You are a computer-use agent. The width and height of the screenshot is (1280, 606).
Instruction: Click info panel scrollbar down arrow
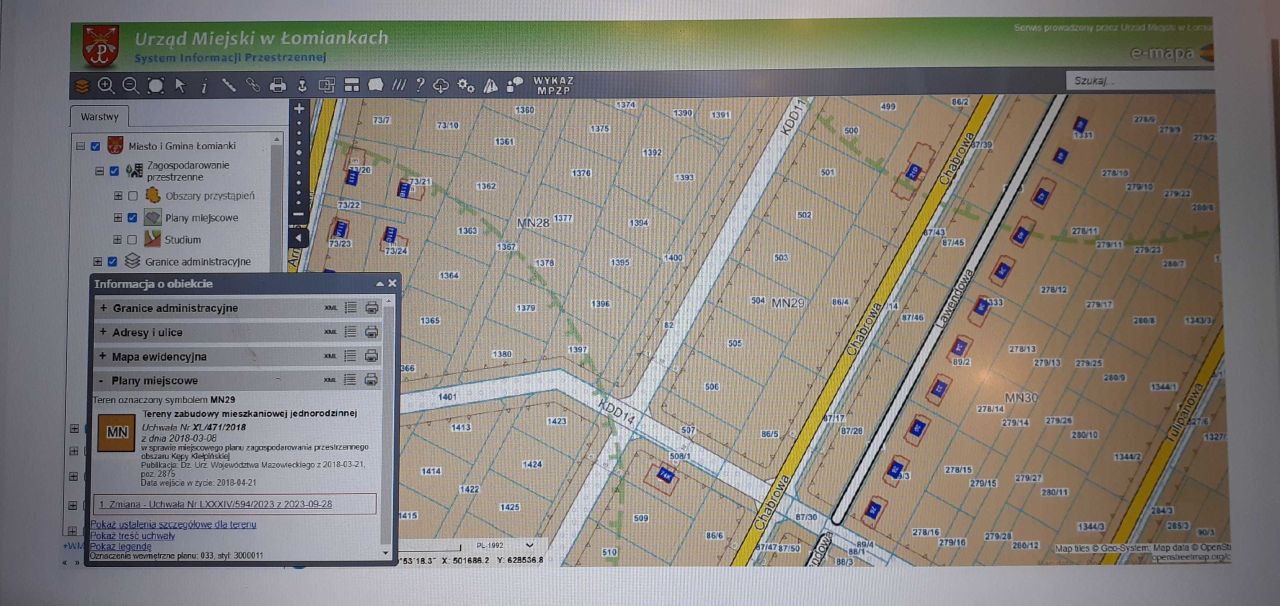coord(387,552)
